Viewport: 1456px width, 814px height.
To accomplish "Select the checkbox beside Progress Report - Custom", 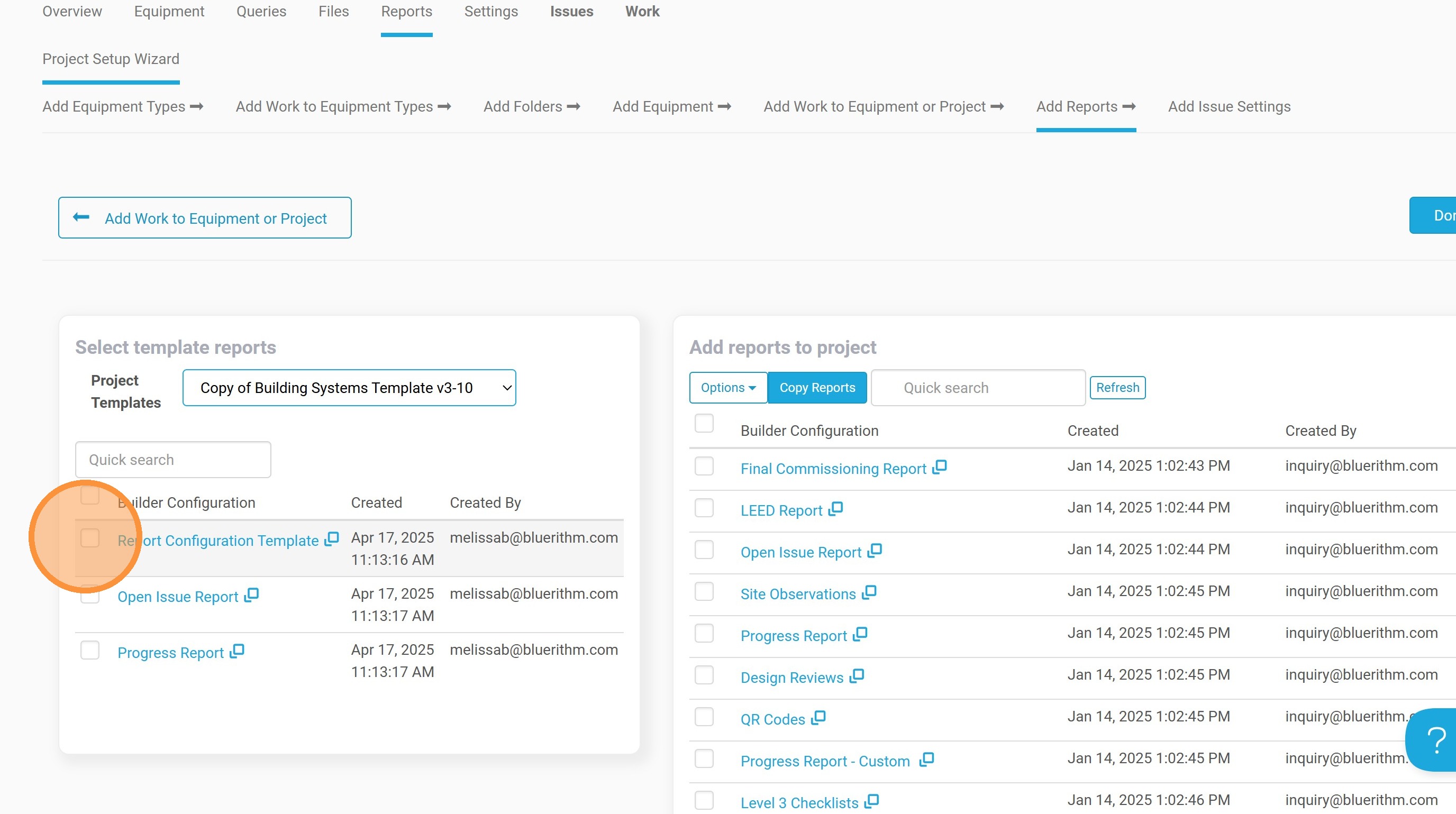I will tap(704, 758).
